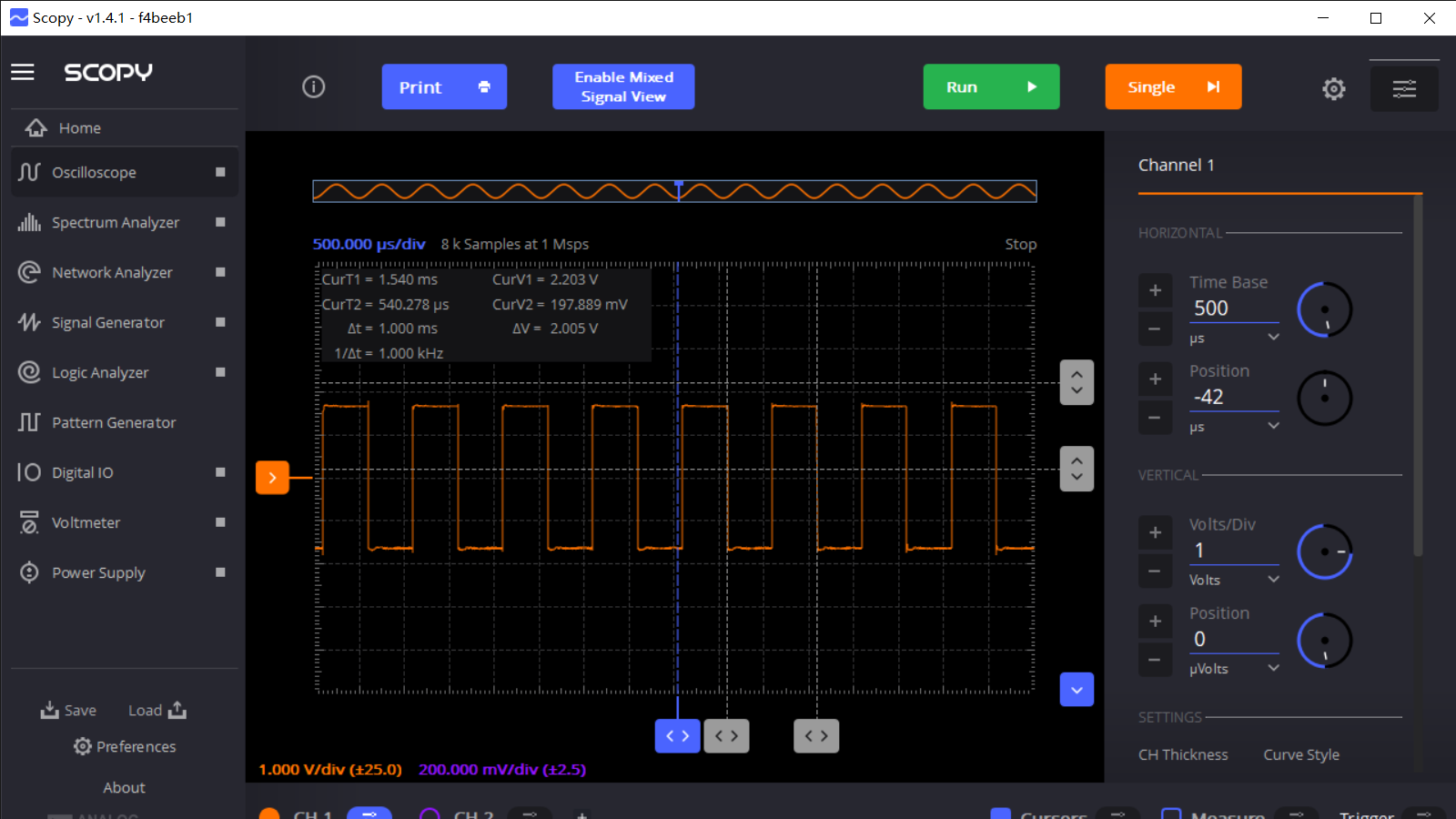The width and height of the screenshot is (1456, 819).
Task: Toggle the Spectrum Analyzer run square
Action: point(220,222)
